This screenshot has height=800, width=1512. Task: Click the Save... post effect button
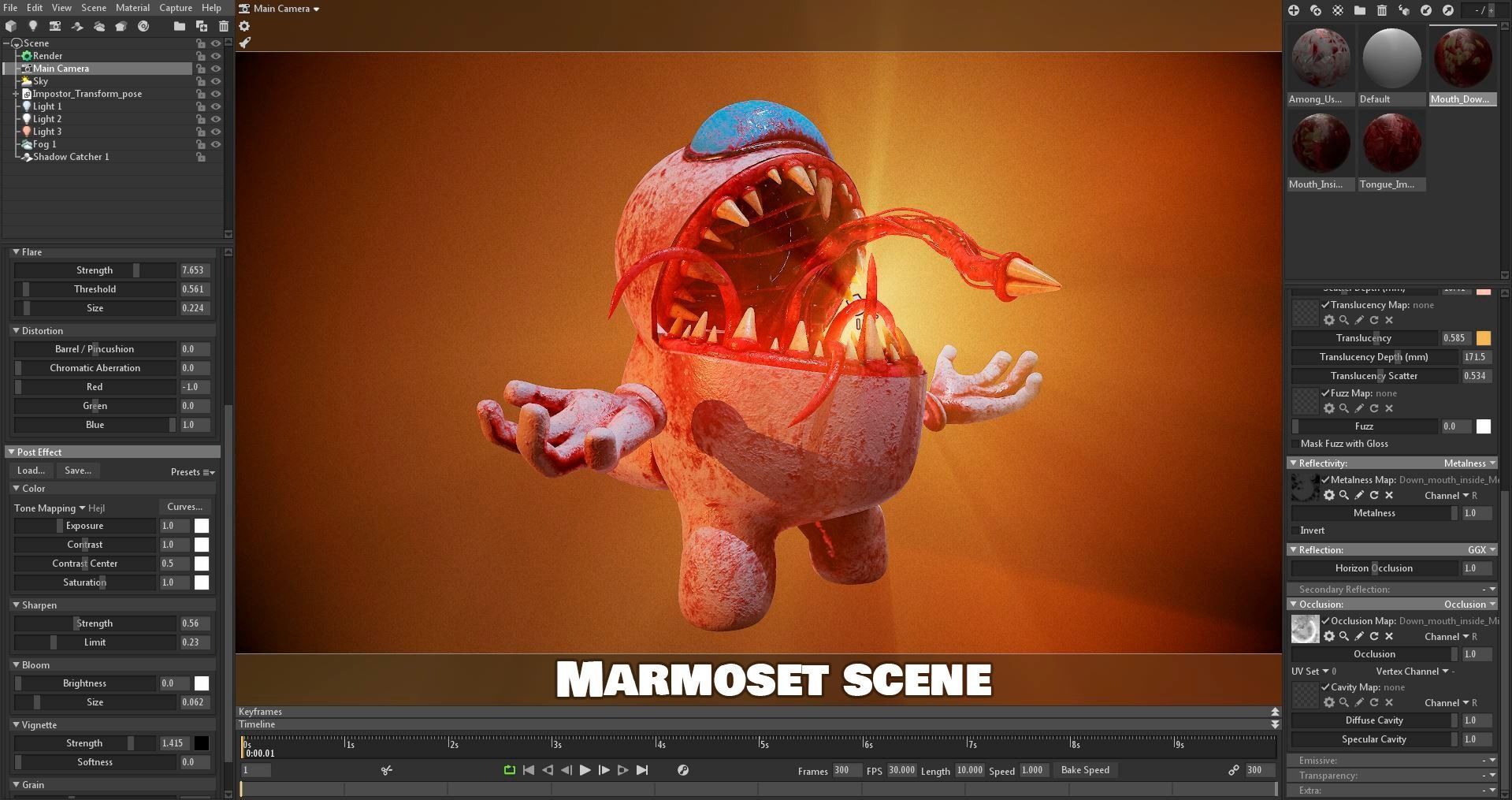point(77,471)
